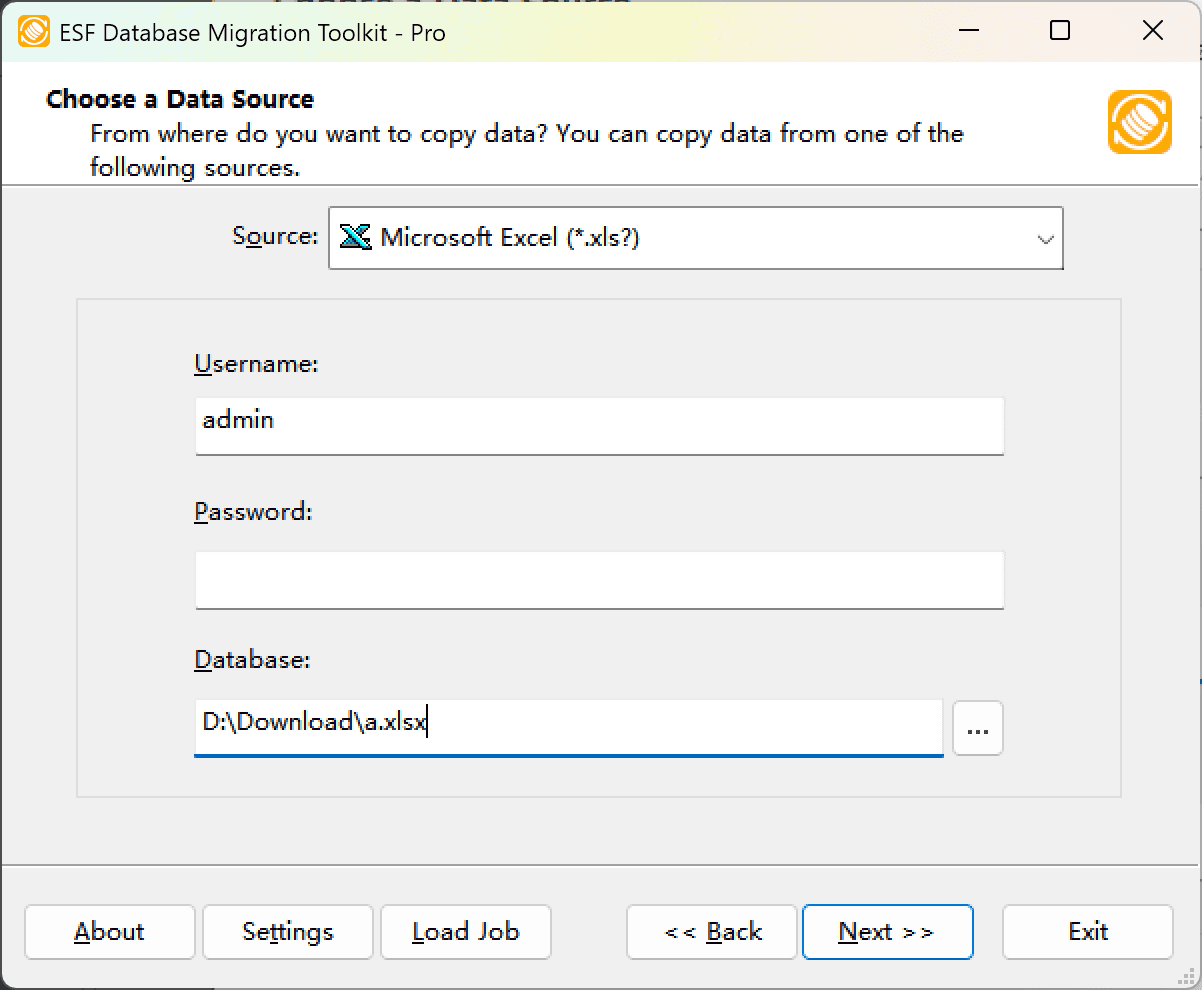Click the Excel file-type icon in Source box
The height and width of the screenshot is (990, 1202).
pos(355,238)
